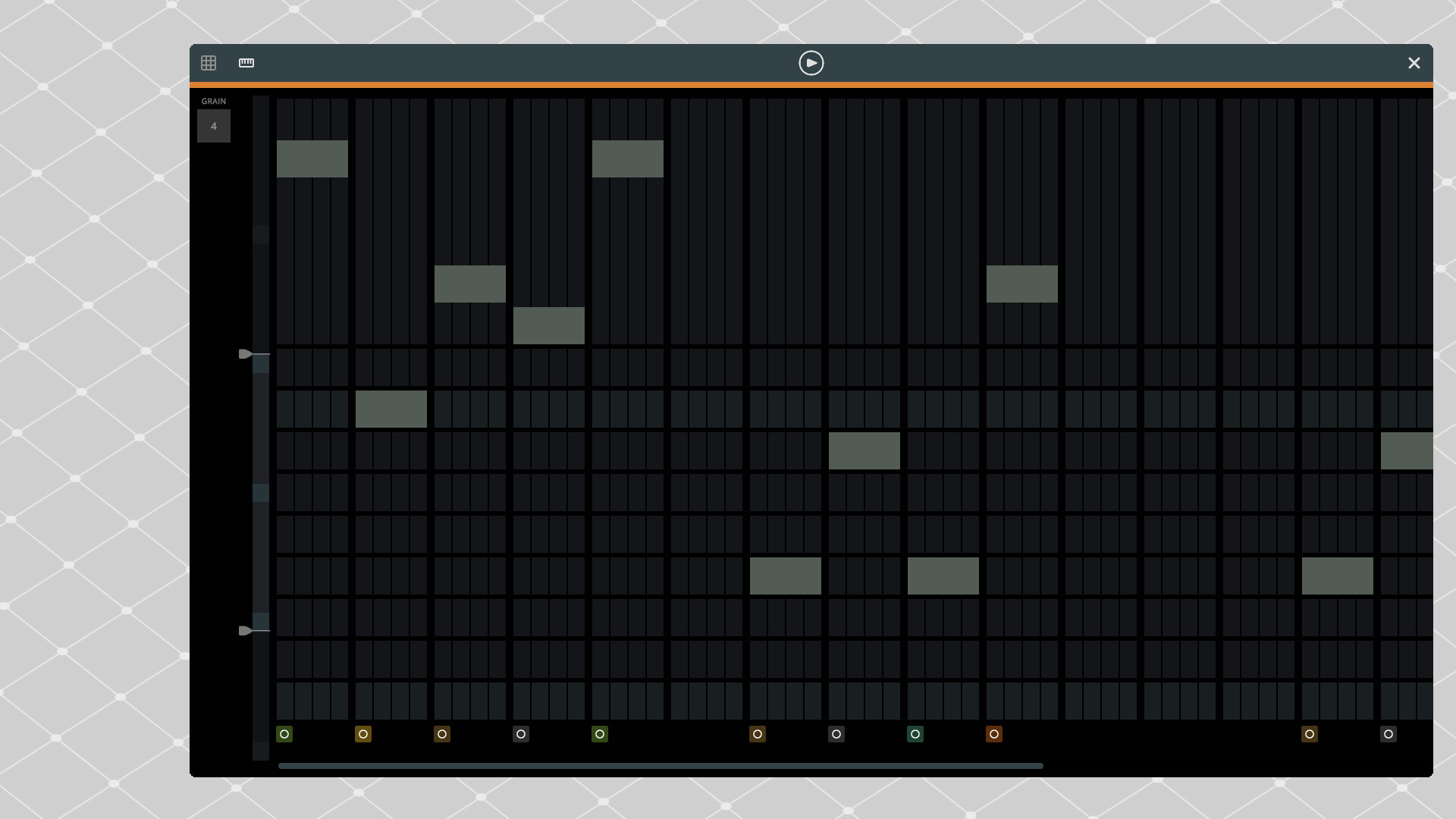
Task: Toggle the green circle marker under the first bar
Action: click(x=284, y=734)
